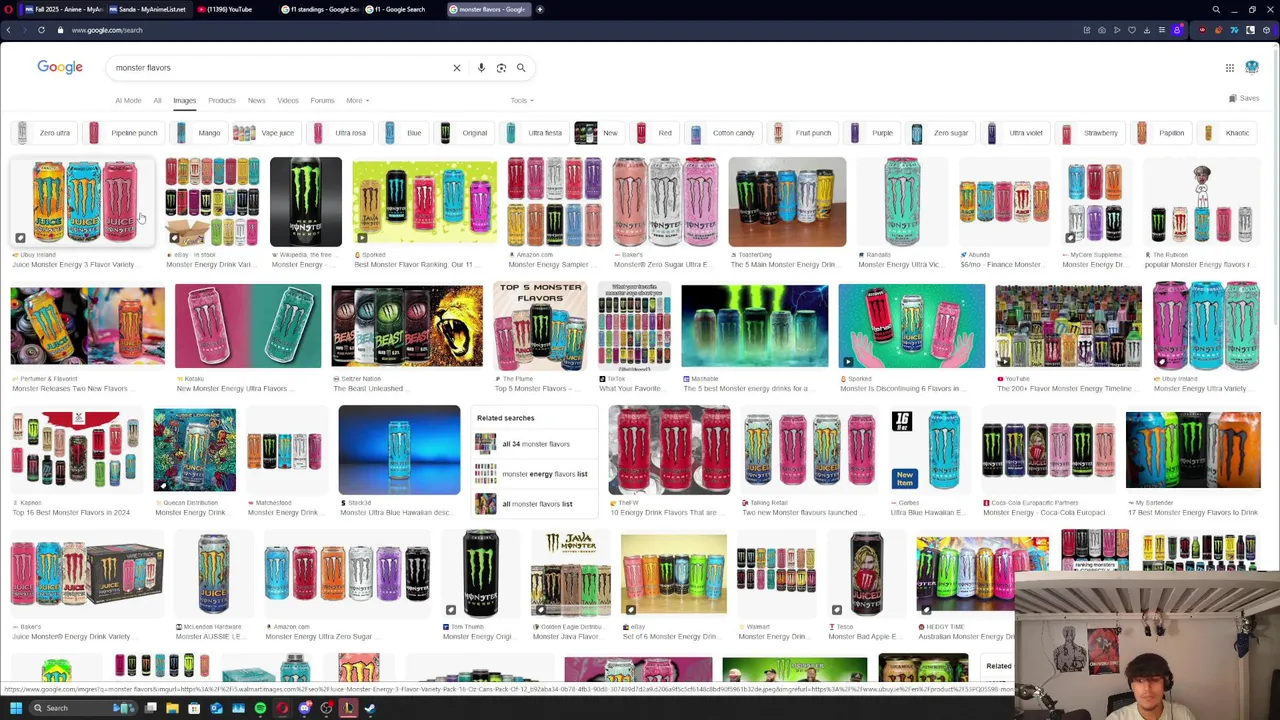
Task: Open File Explorer from the taskbar
Action: click(172, 708)
